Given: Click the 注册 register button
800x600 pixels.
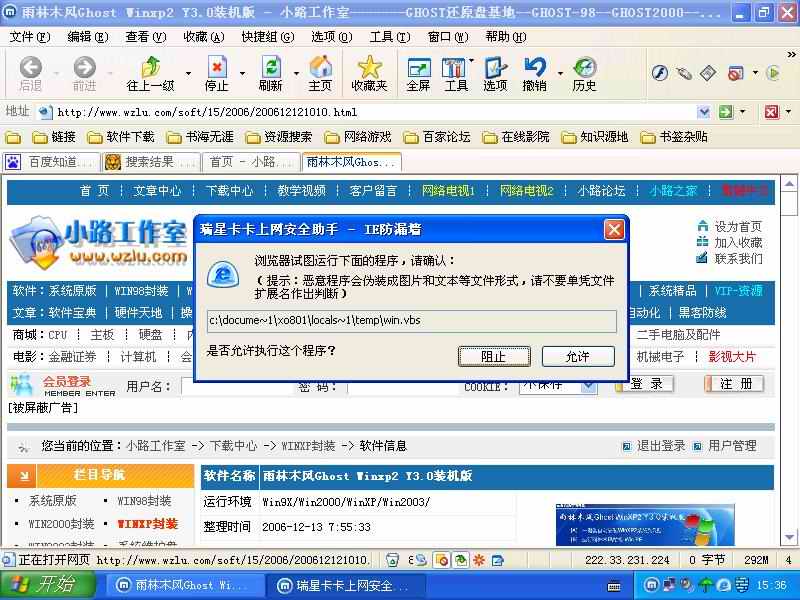Looking at the screenshot, I should (734, 384).
